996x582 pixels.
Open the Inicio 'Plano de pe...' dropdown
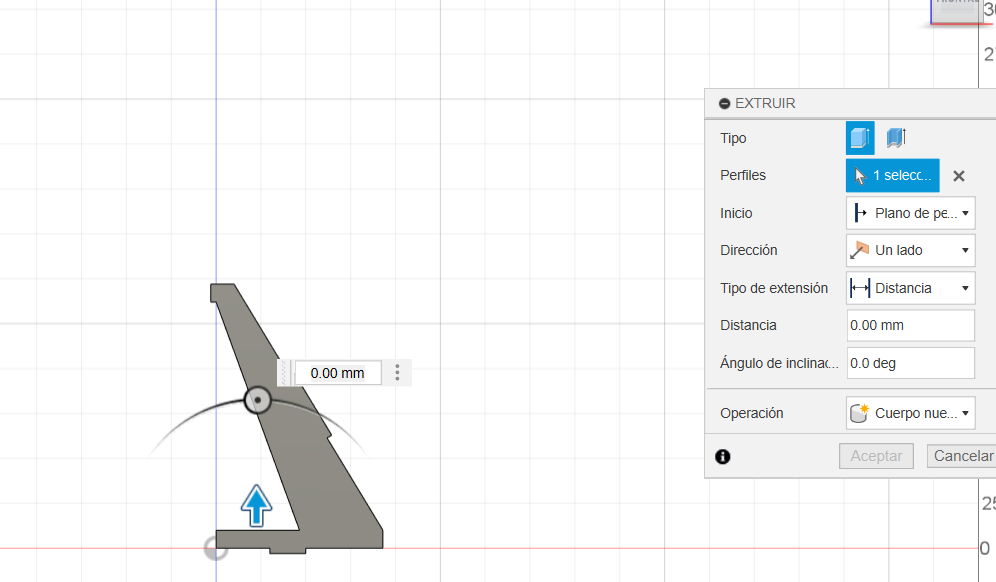click(911, 213)
